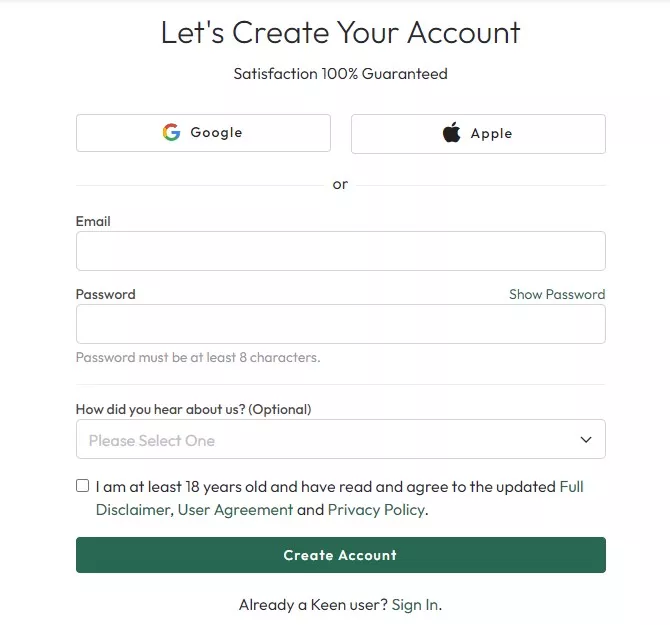
Task: Follow the Sign In link
Action: pos(415,604)
